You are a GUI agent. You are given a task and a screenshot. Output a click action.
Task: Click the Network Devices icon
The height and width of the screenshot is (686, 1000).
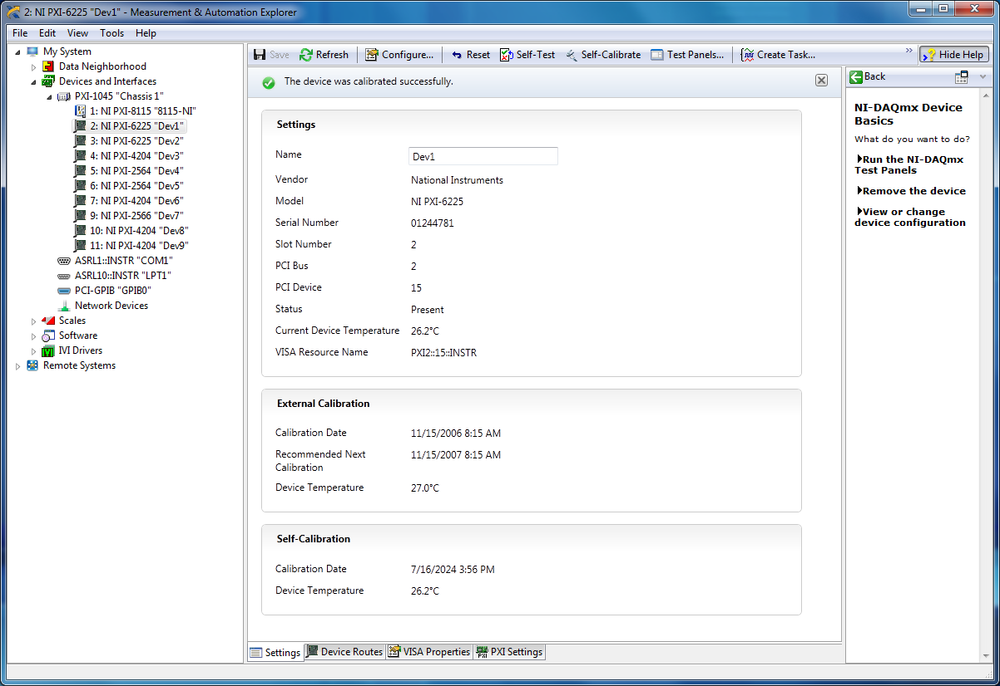coord(64,306)
